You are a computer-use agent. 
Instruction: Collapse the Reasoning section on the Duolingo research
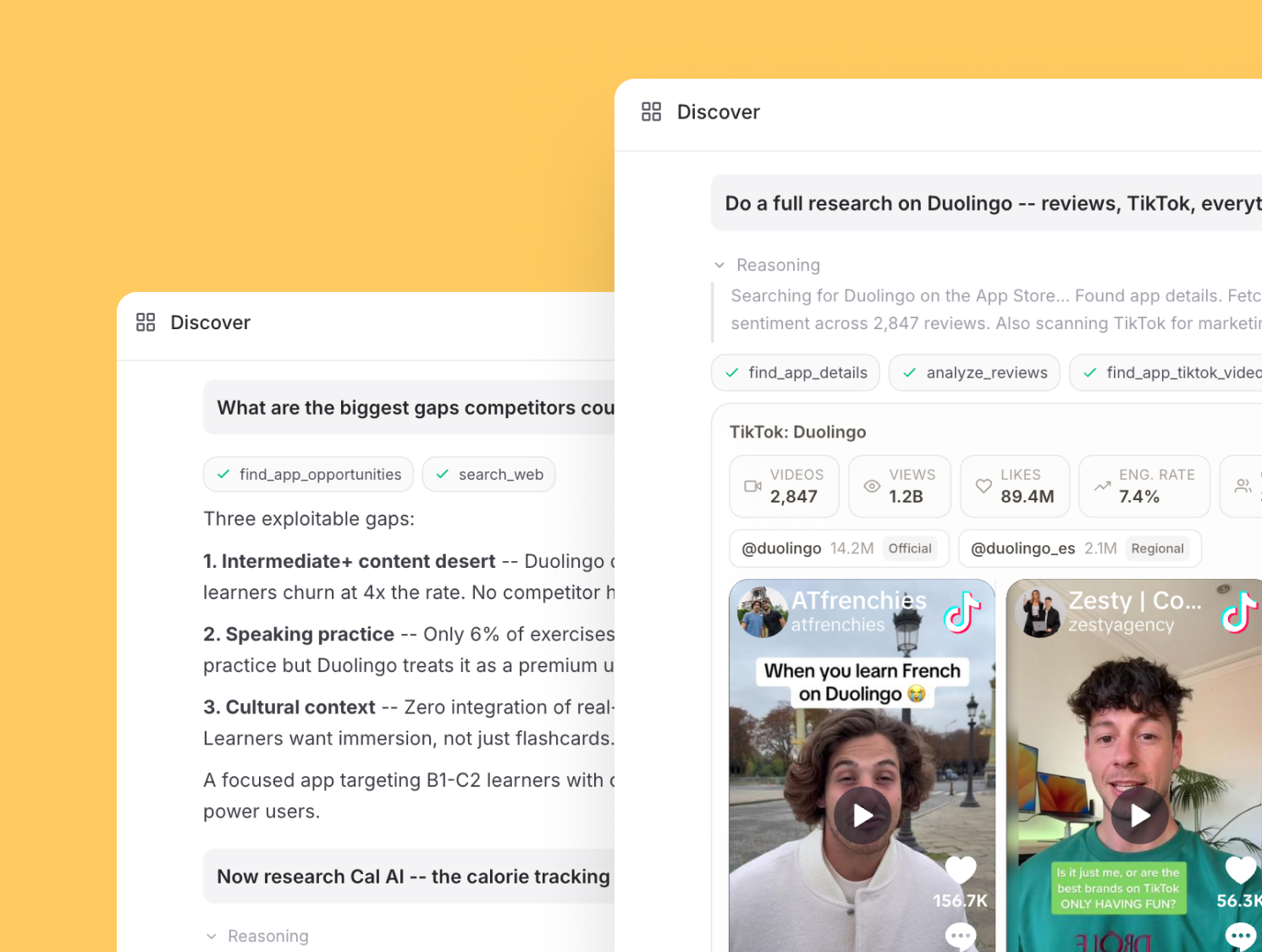point(719,265)
